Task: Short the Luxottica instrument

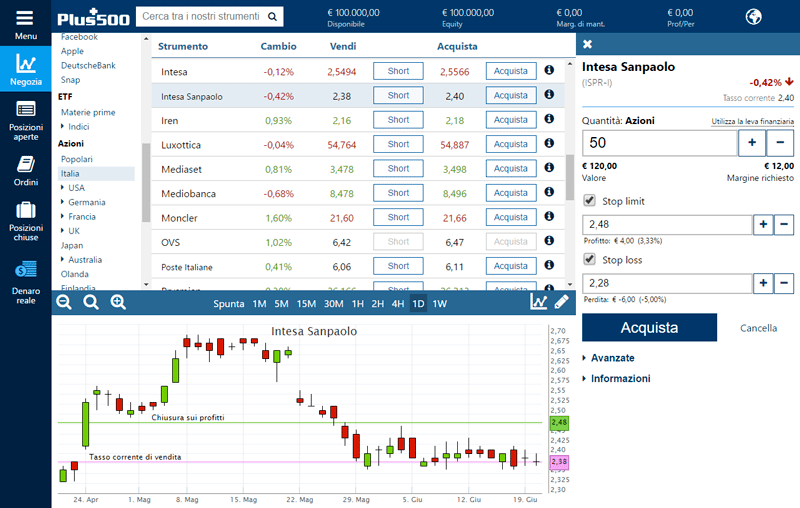Action: click(398, 144)
